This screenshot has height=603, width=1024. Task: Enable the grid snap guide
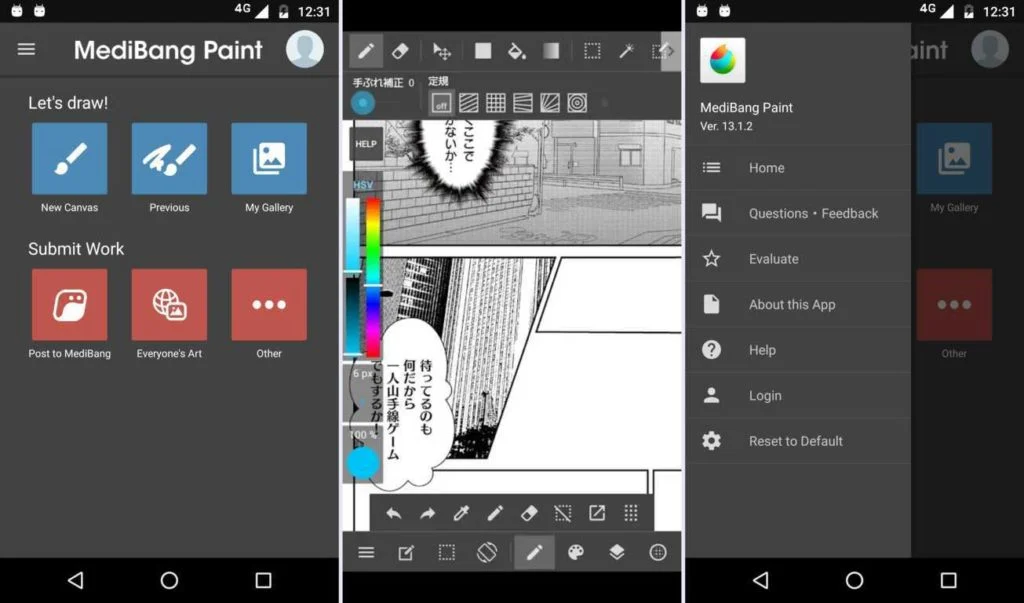(496, 102)
